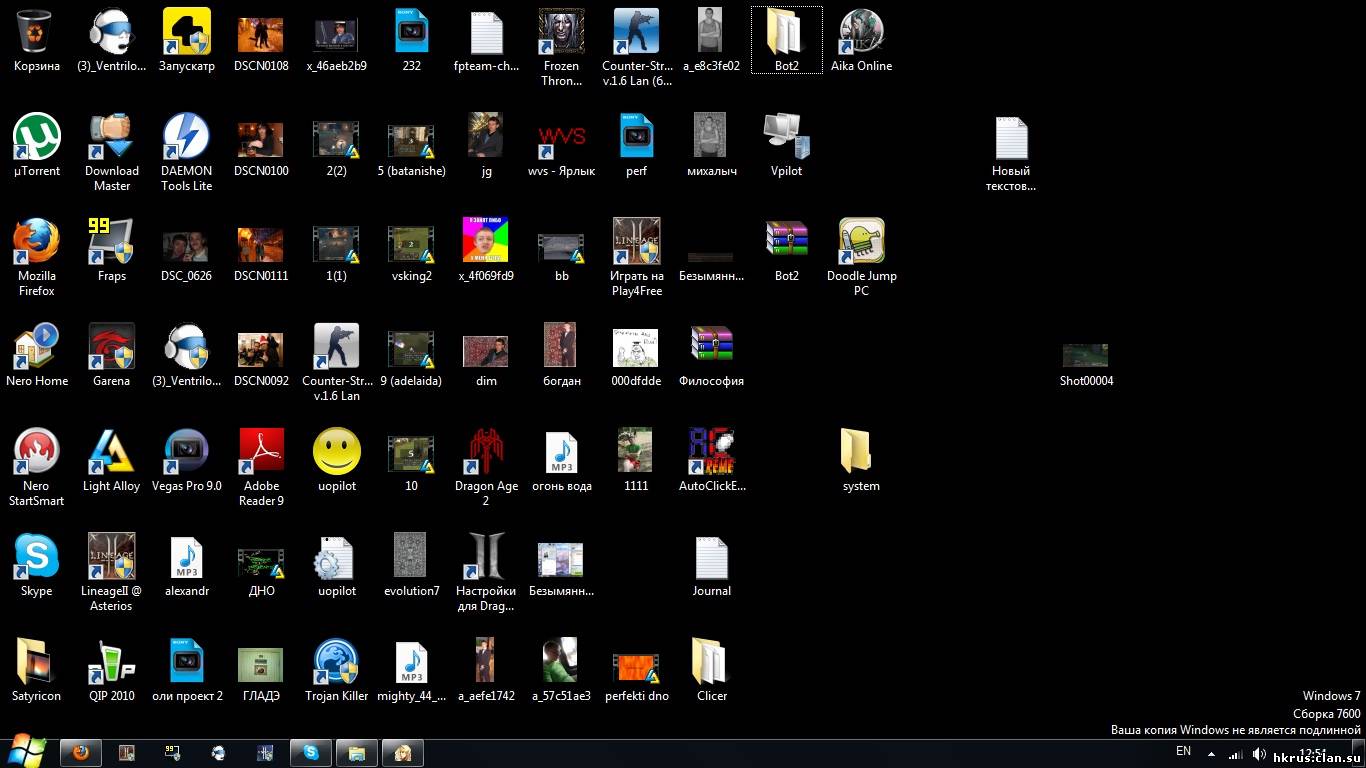Select the Aika Online shortcut
Screen dimensions: 1366x768
(x=861, y=33)
